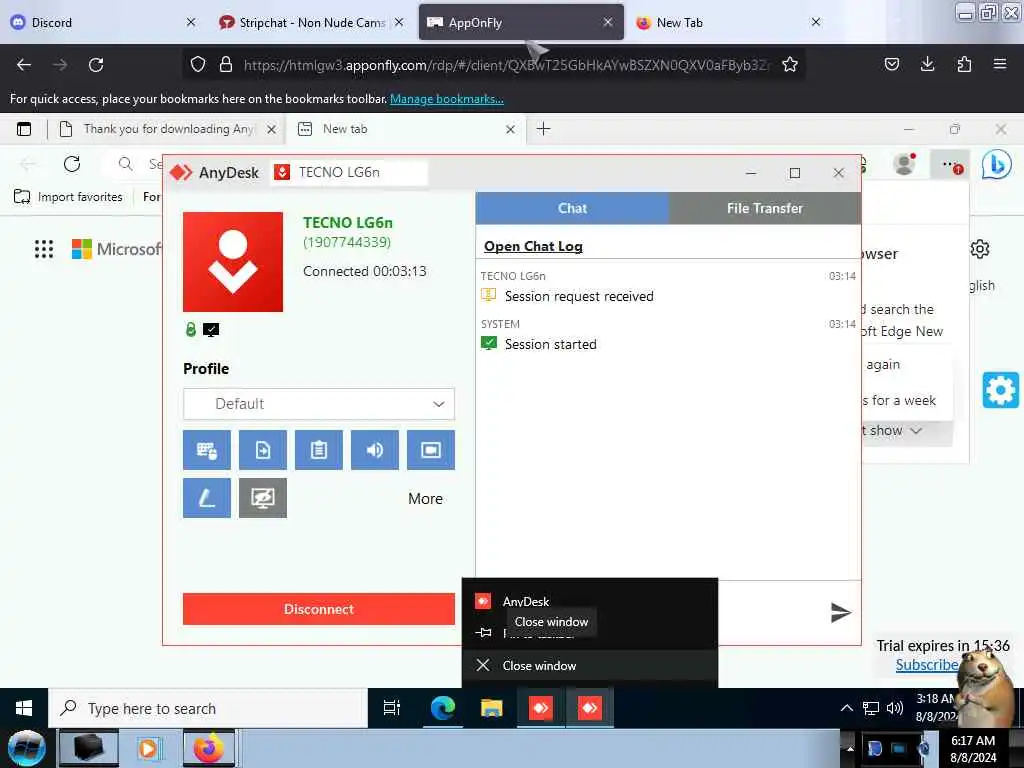The height and width of the screenshot is (768, 1024).
Task: Refresh the Edge page
Action: point(72,164)
